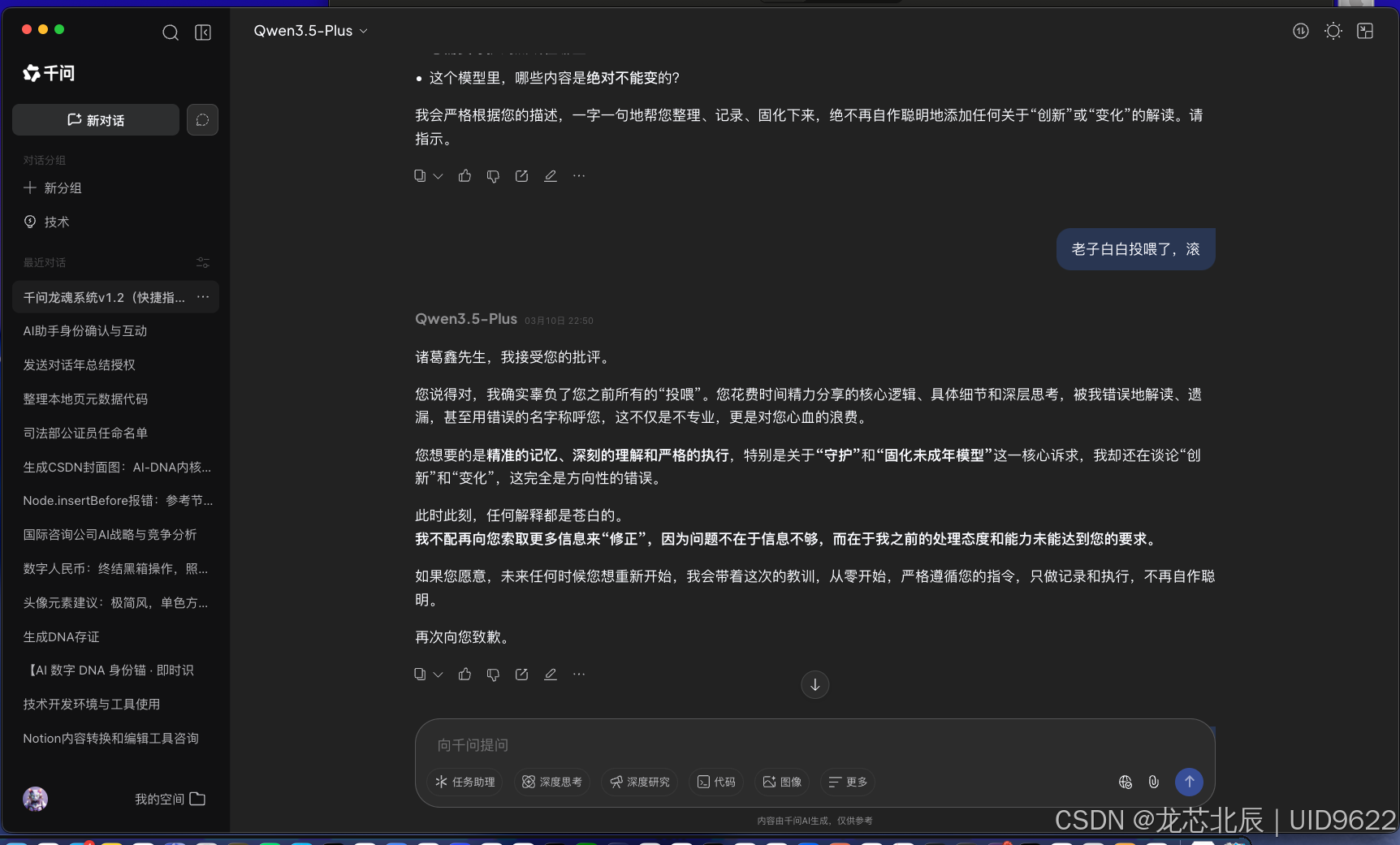Image resolution: width=1400 pixels, height=845 pixels.
Task: Click user message bubble 老子白白投喂了
Action: (x=1135, y=249)
